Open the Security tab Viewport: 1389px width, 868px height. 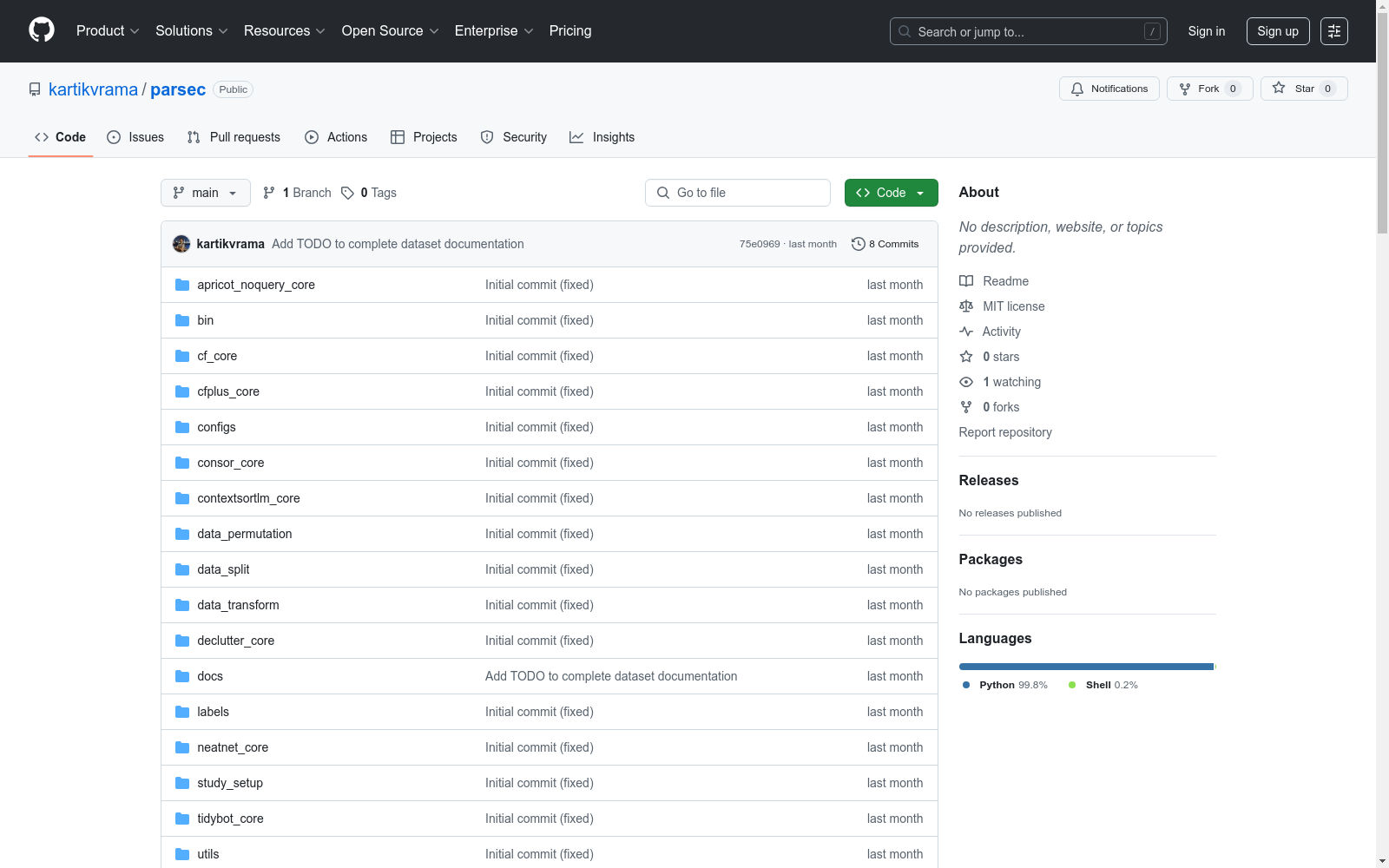point(514,137)
